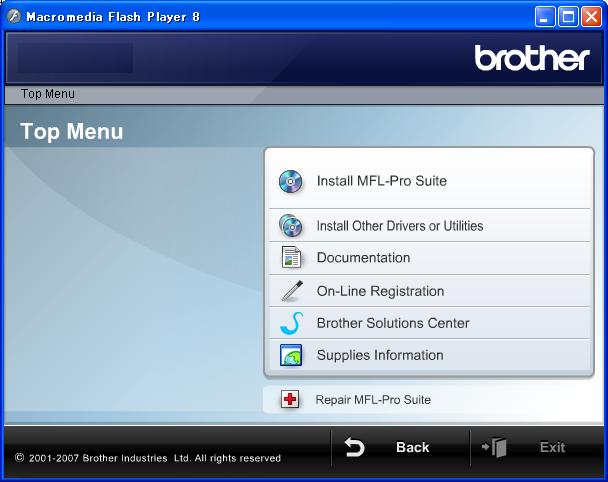608x482 pixels.
Task: Open Brother Solutions Center
Action: (430, 323)
